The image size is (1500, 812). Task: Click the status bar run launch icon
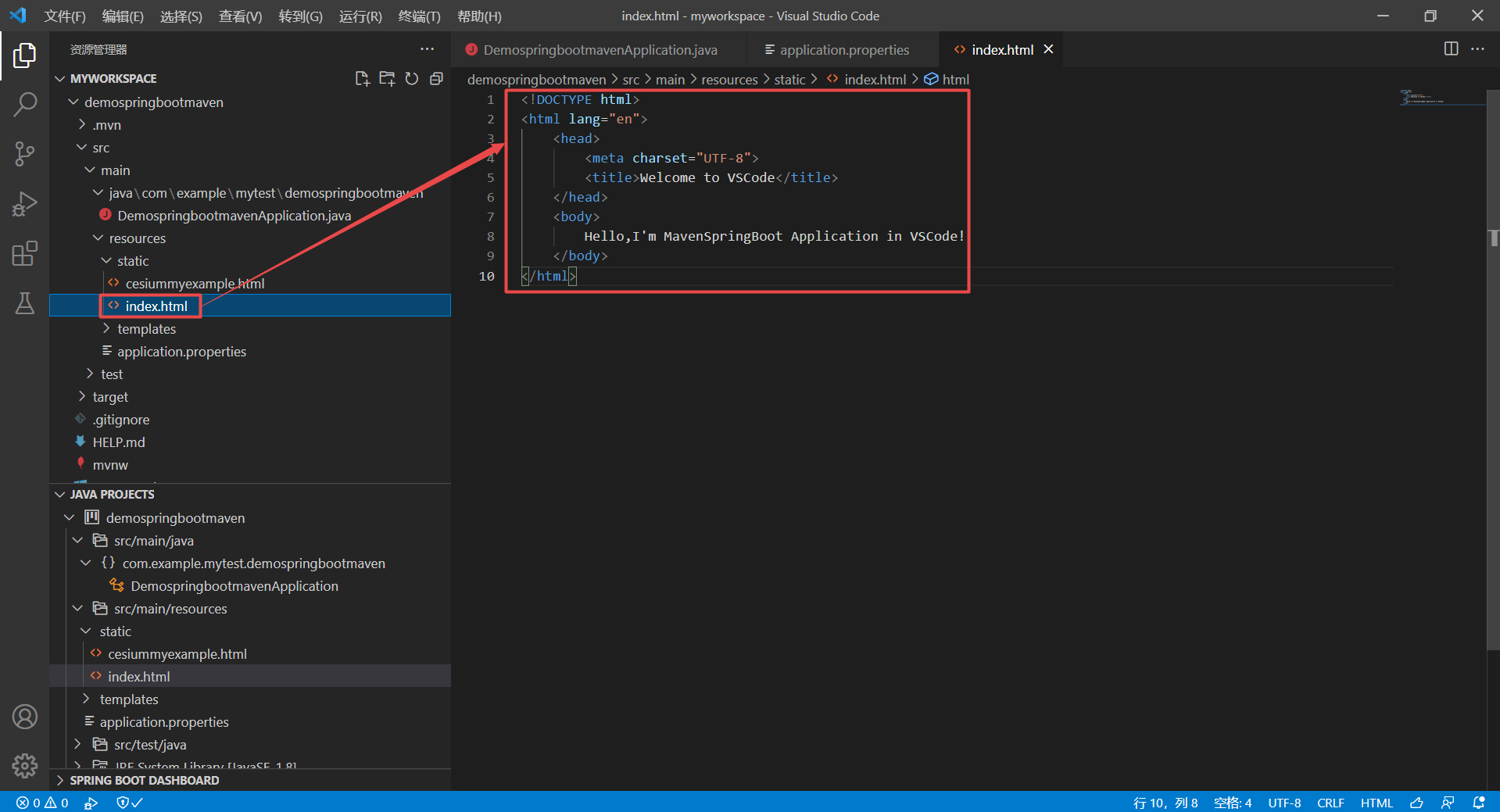[91, 803]
